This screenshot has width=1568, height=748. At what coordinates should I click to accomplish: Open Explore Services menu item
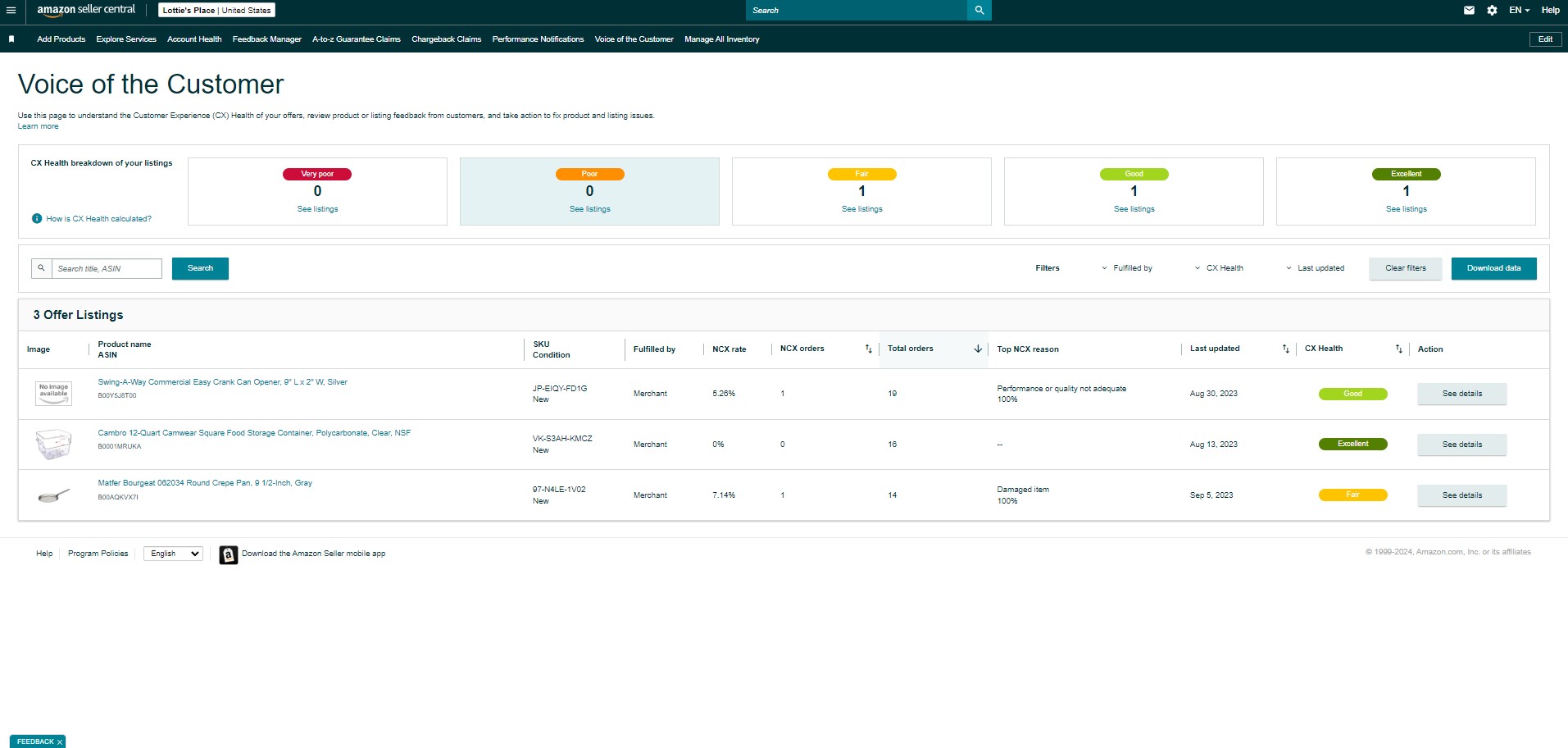[126, 39]
